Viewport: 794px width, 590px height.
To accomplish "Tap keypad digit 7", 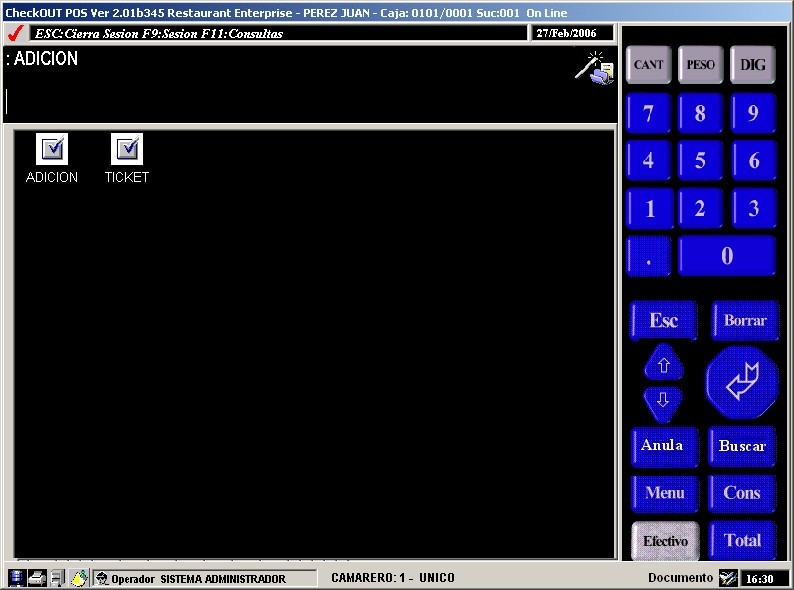I will click(649, 113).
